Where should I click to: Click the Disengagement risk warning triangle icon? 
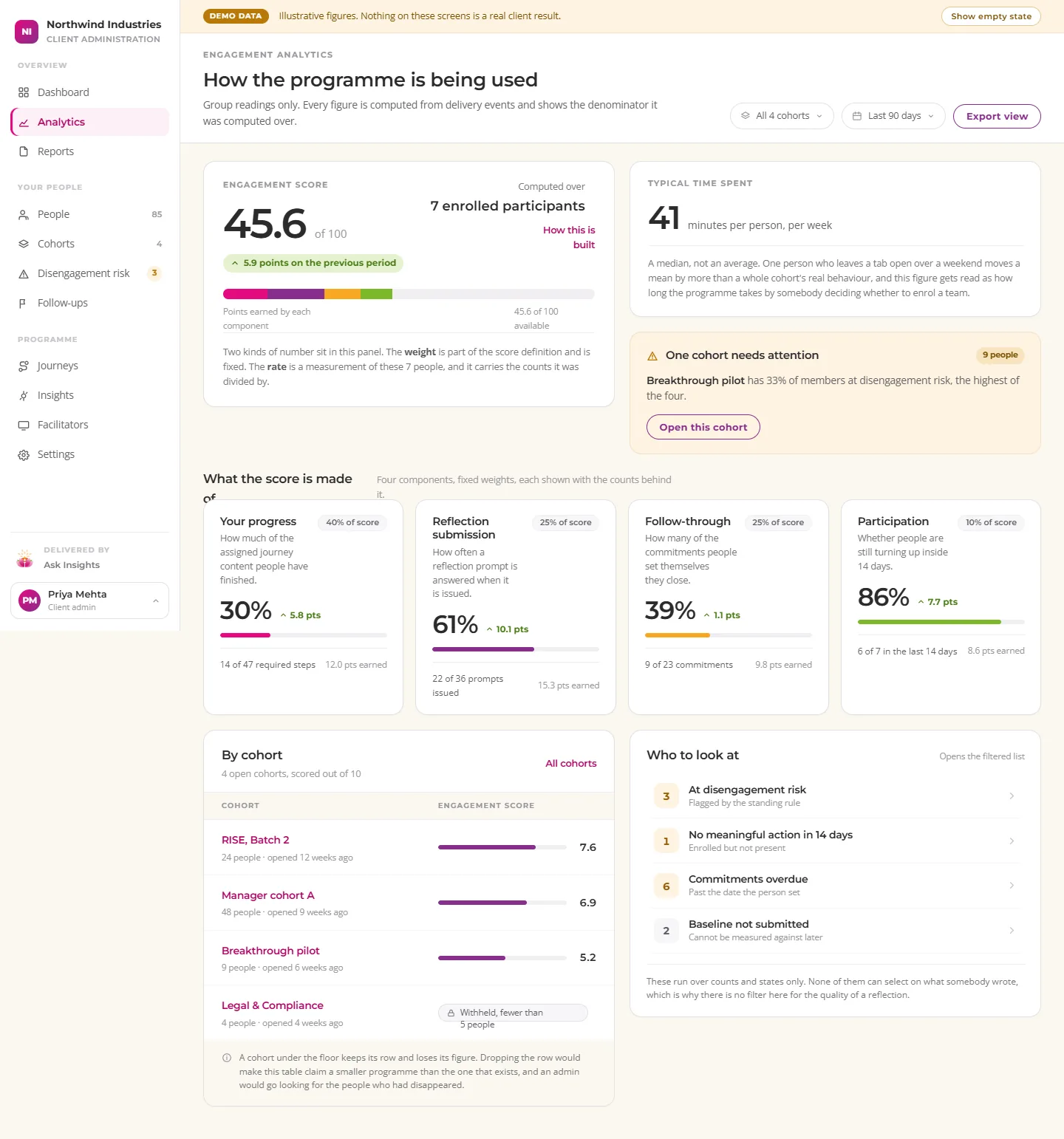[24, 273]
